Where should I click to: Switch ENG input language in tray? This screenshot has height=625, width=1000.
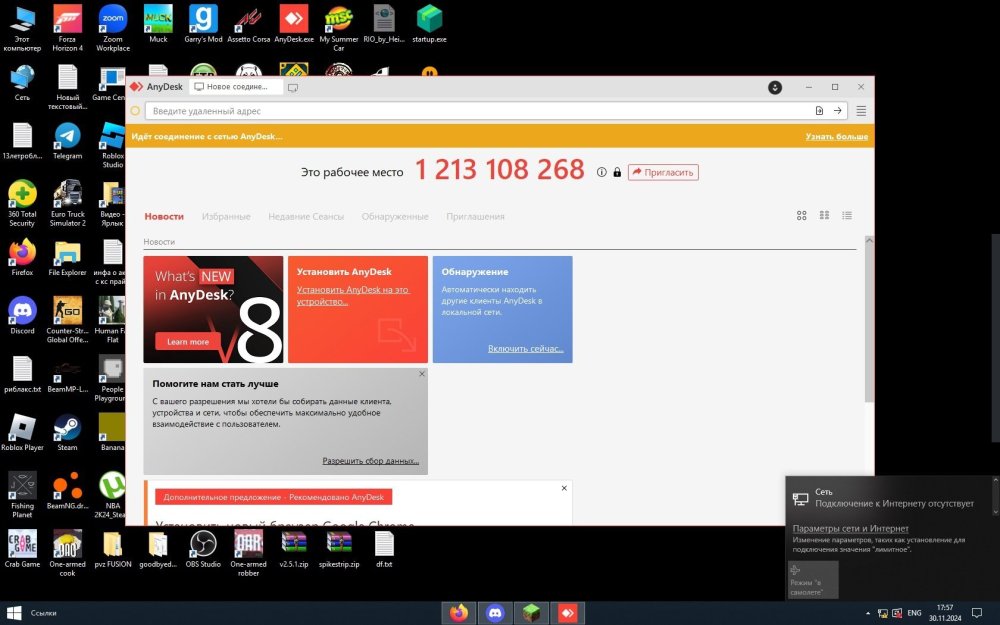[x=915, y=613]
